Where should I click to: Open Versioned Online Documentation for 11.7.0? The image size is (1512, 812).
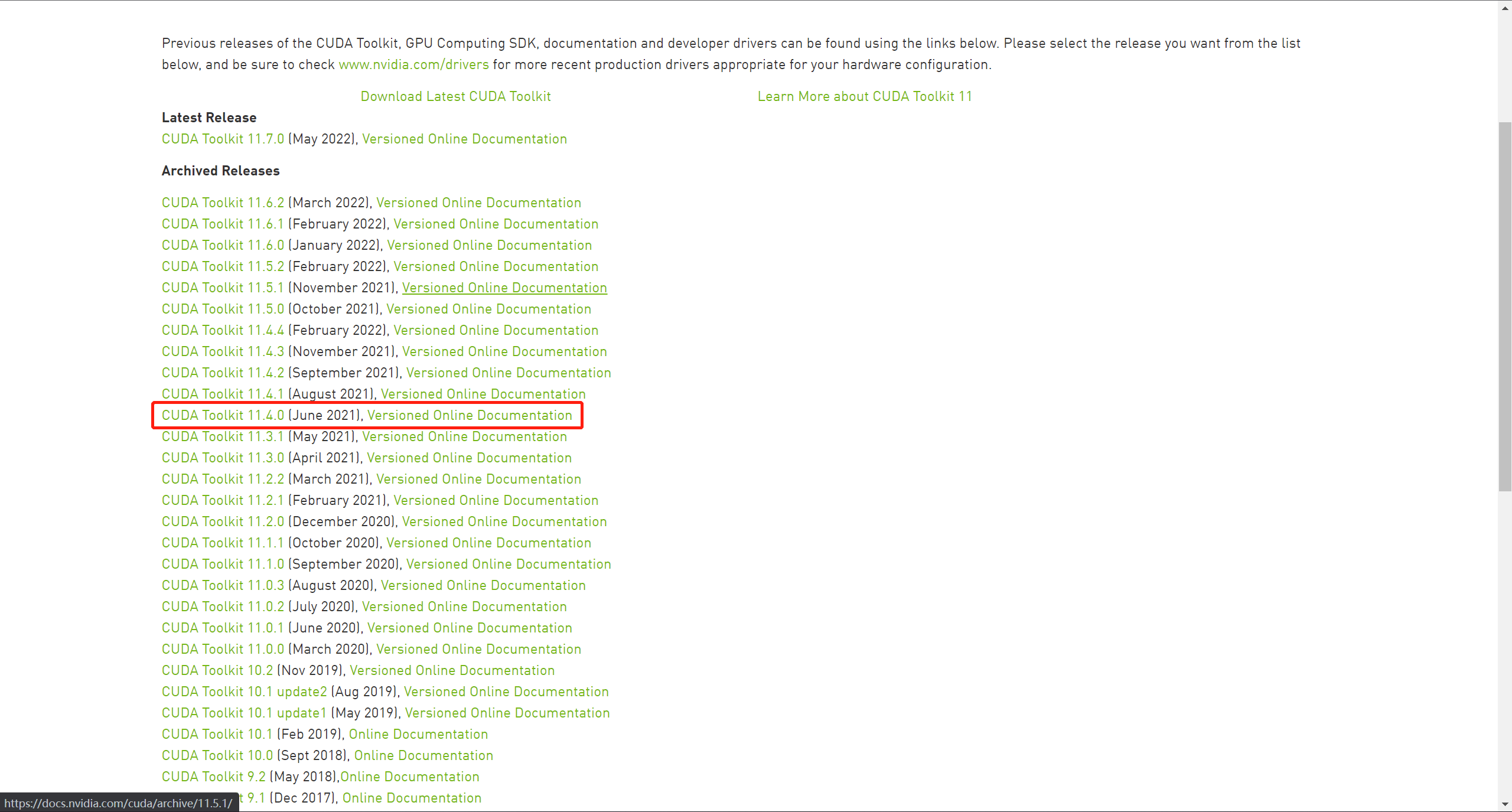[x=464, y=139]
